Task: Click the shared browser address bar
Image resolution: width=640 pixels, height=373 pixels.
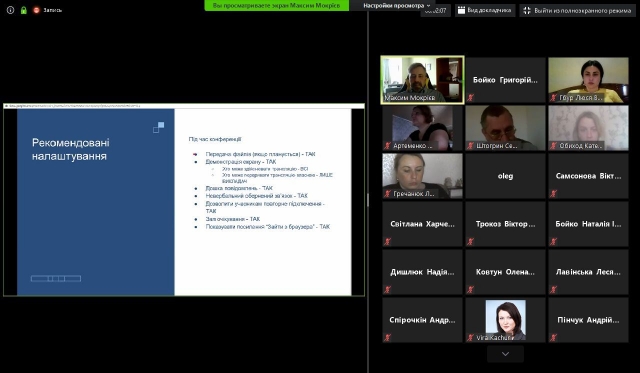Action: (x=184, y=106)
